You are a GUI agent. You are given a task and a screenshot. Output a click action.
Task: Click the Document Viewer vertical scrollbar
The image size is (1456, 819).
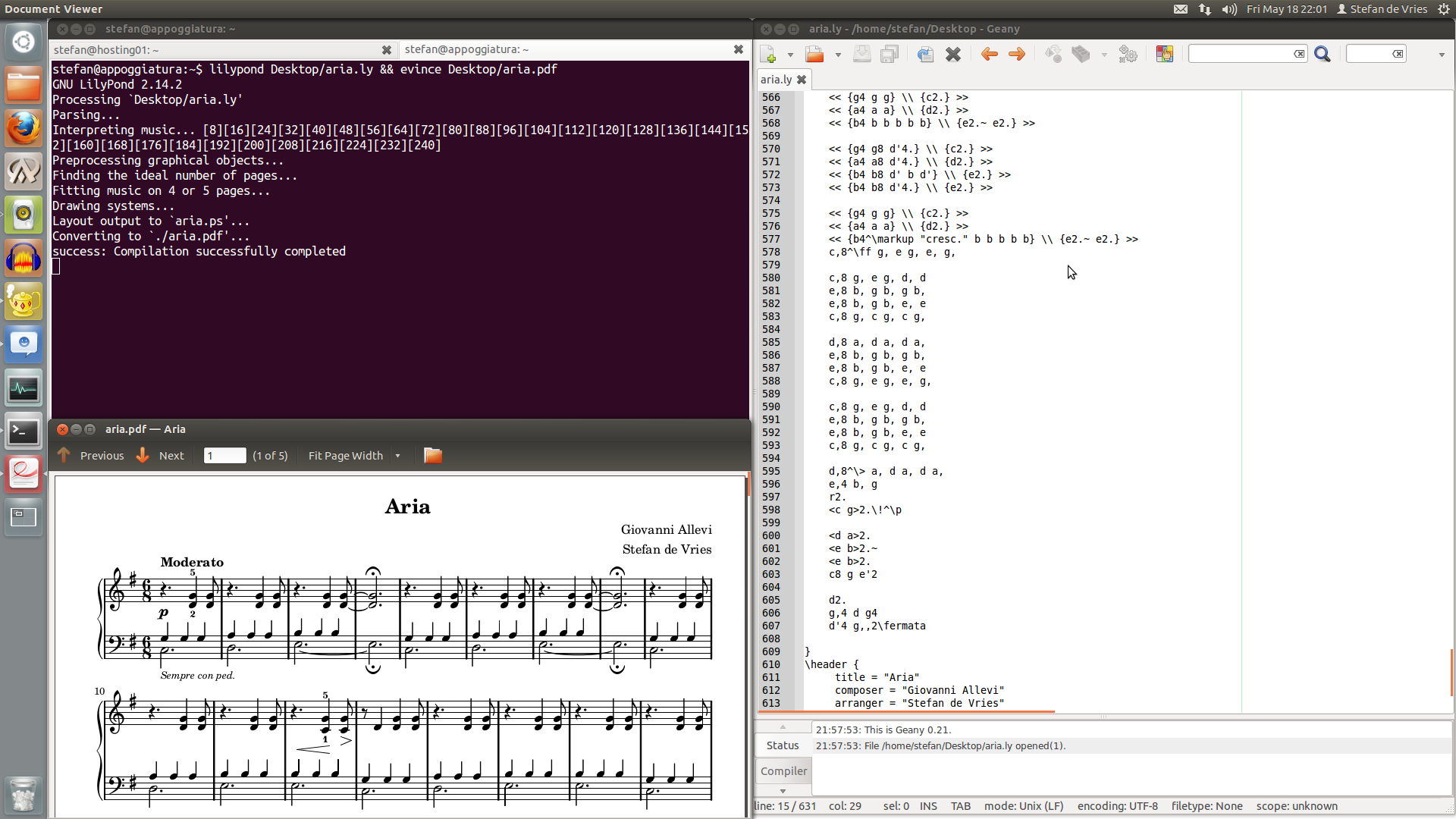[748, 484]
